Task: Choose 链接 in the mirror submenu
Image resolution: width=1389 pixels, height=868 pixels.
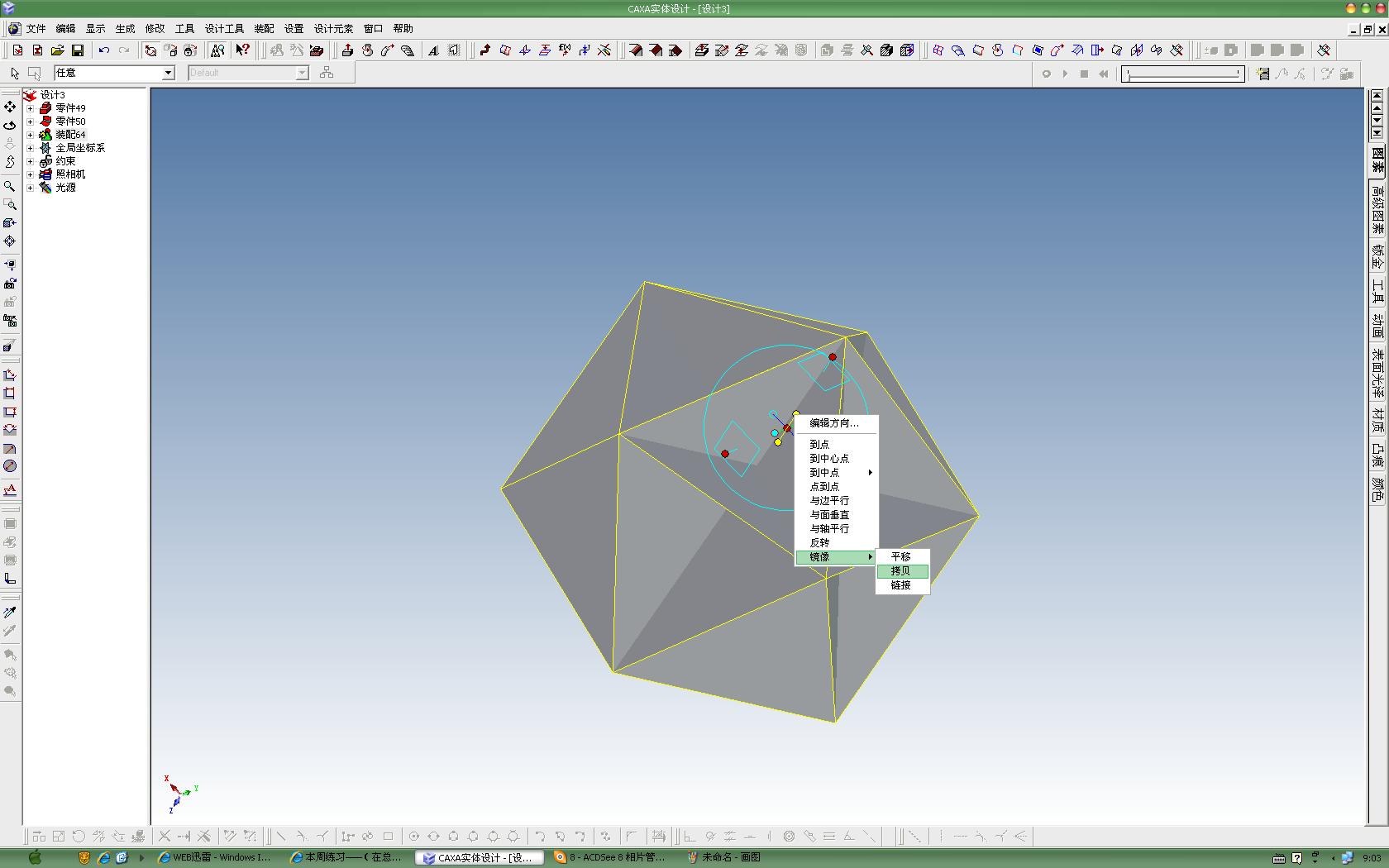Action: (x=903, y=585)
